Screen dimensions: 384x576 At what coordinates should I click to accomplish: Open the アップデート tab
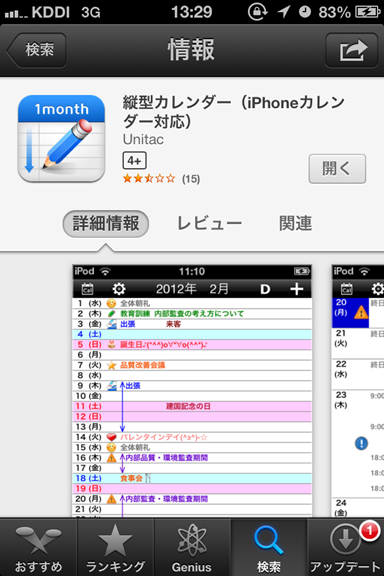tap(345, 547)
